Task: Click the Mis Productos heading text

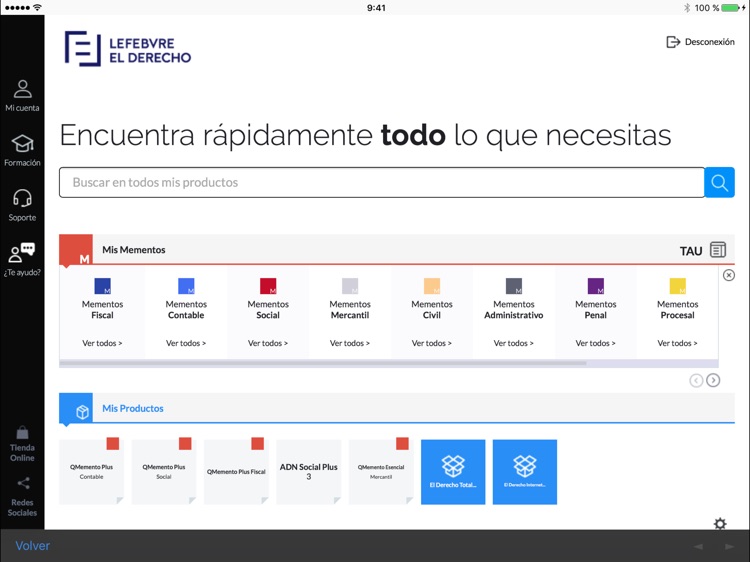Action: point(132,408)
